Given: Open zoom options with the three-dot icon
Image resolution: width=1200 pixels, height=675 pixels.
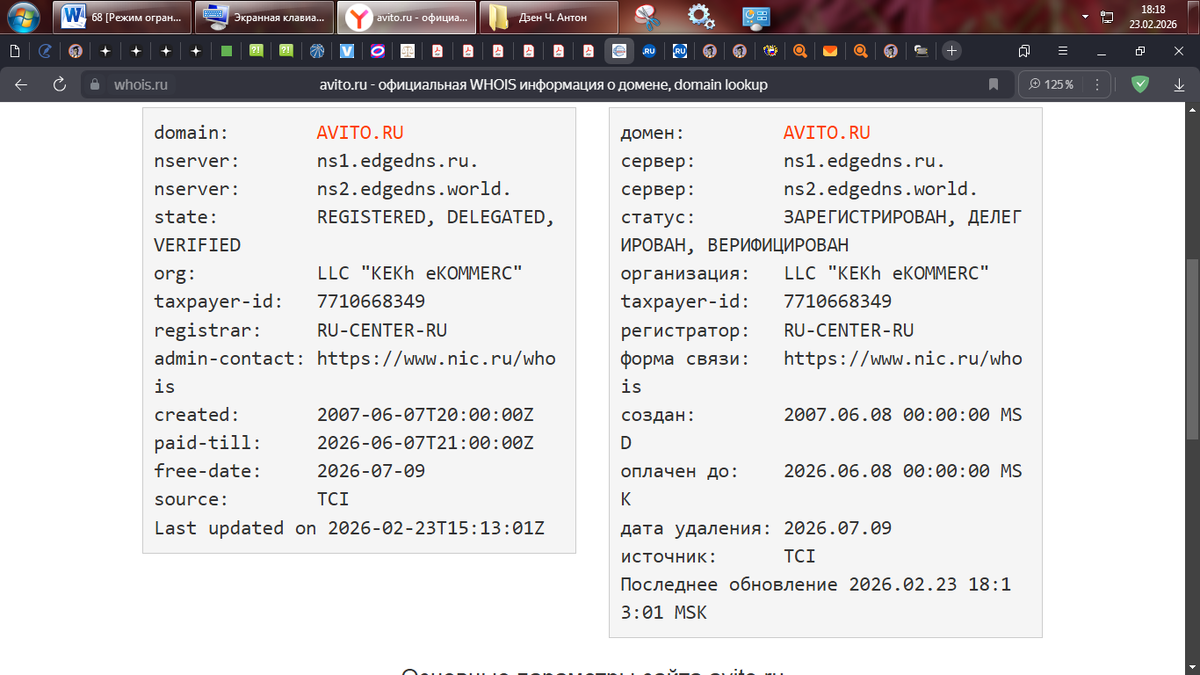Looking at the screenshot, I should (1098, 85).
